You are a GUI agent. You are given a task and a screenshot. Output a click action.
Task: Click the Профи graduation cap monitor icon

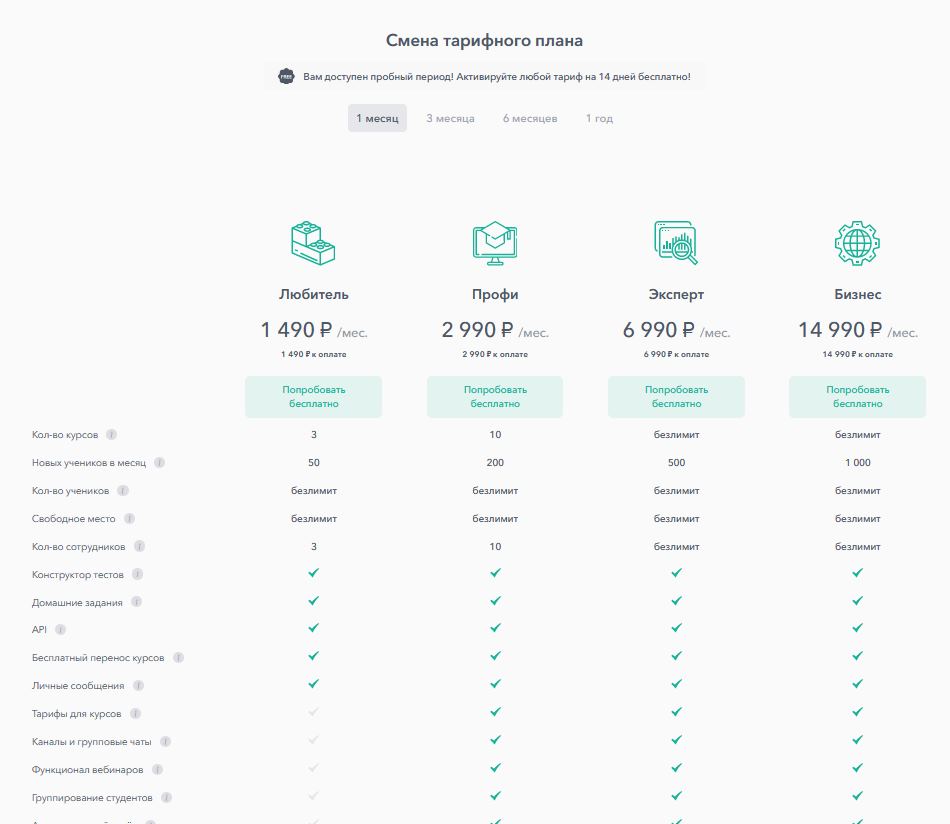[495, 243]
